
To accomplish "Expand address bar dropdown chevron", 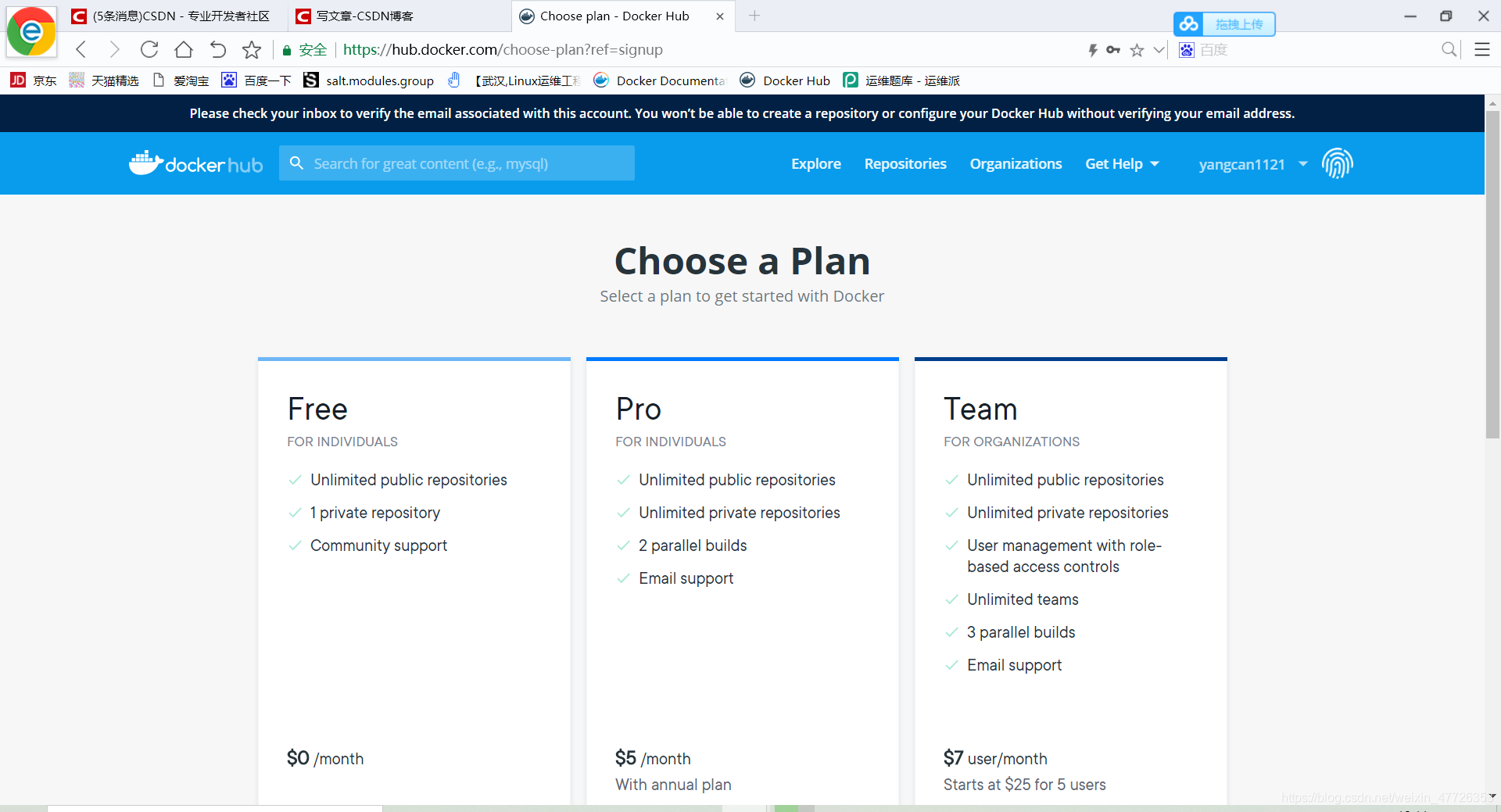I will tap(1159, 50).
